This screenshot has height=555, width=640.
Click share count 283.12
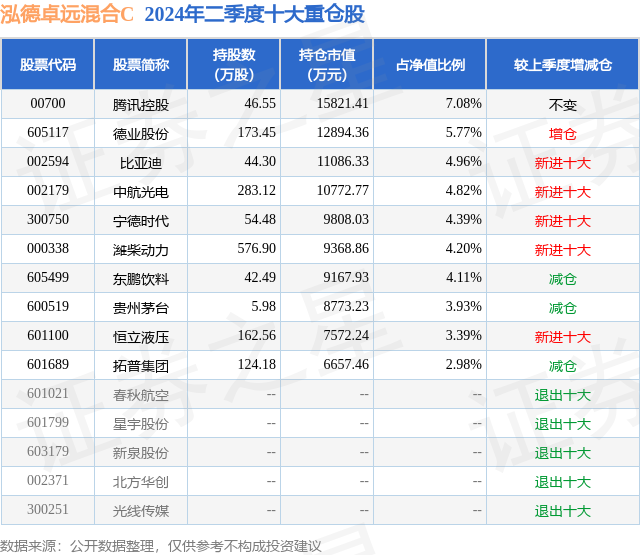[257, 191]
